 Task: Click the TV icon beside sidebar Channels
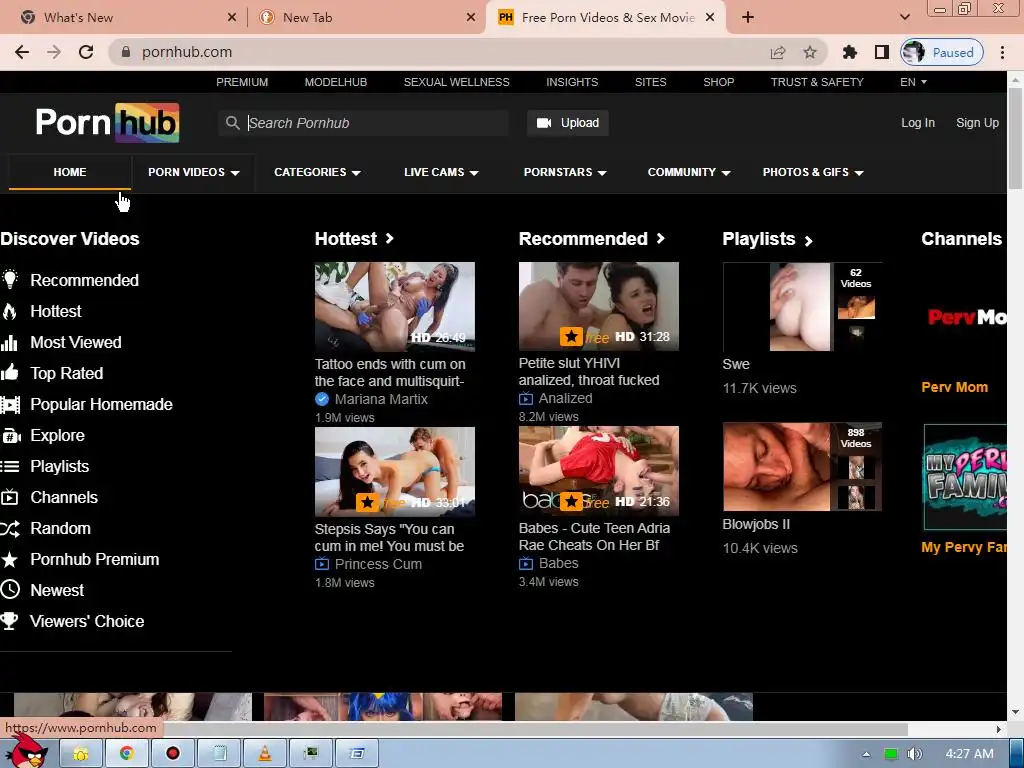pos(10,498)
